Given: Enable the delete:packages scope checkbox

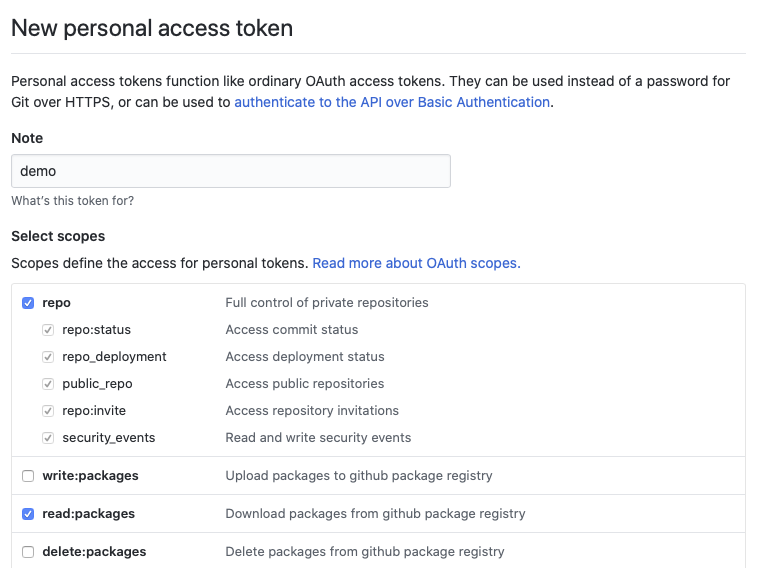Looking at the screenshot, I should pyautogui.click(x=28, y=552).
